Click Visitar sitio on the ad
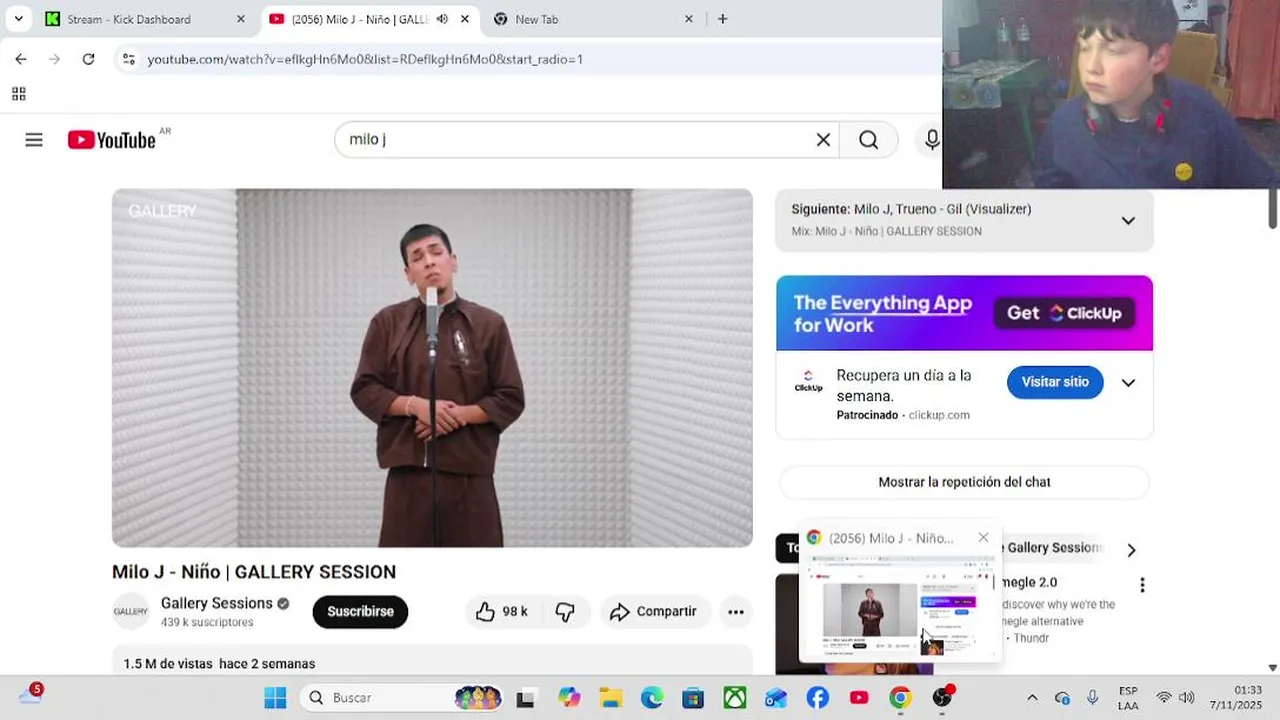Image resolution: width=1280 pixels, height=720 pixels. 1055,382
